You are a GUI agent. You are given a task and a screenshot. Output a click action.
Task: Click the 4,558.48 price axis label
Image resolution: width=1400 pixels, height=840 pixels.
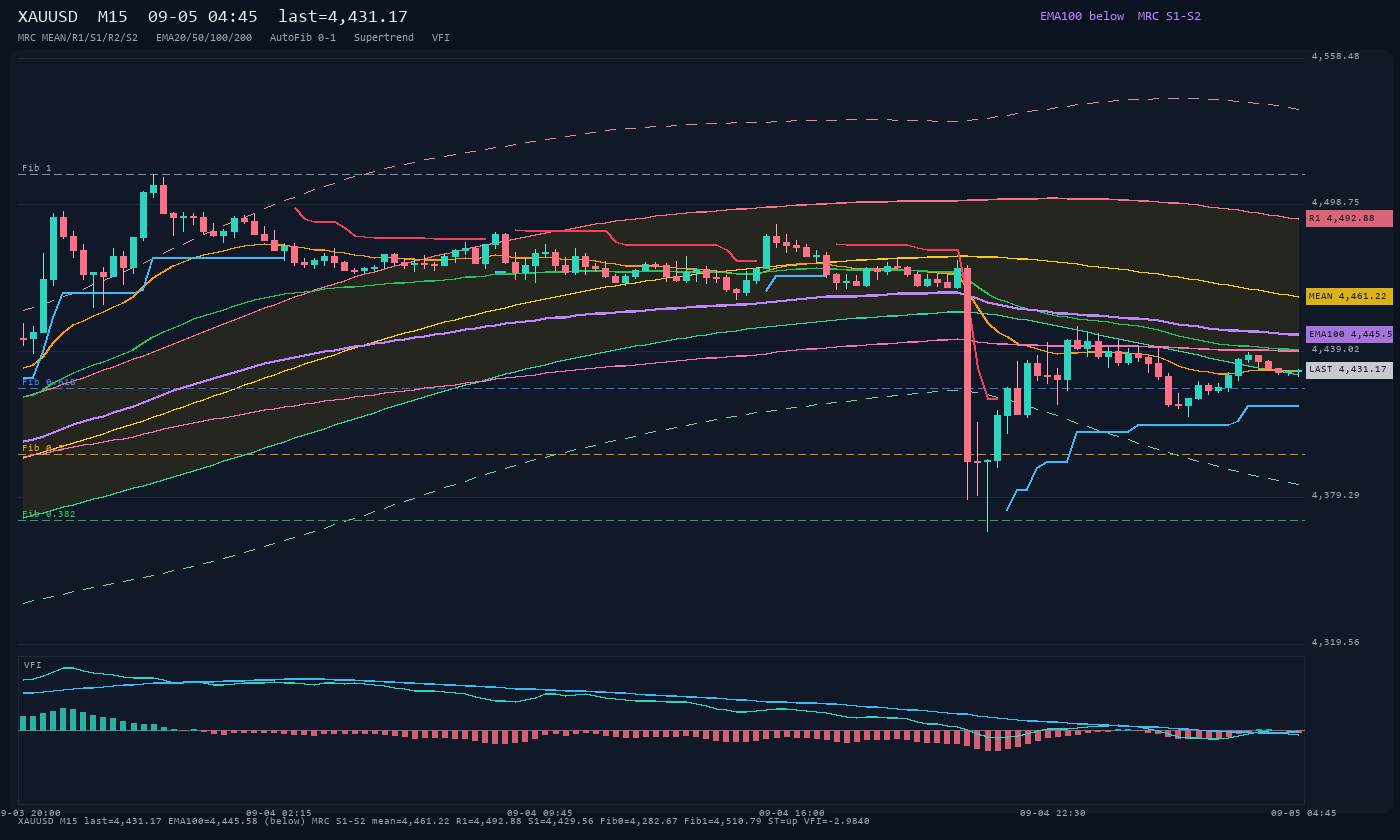[1335, 56]
